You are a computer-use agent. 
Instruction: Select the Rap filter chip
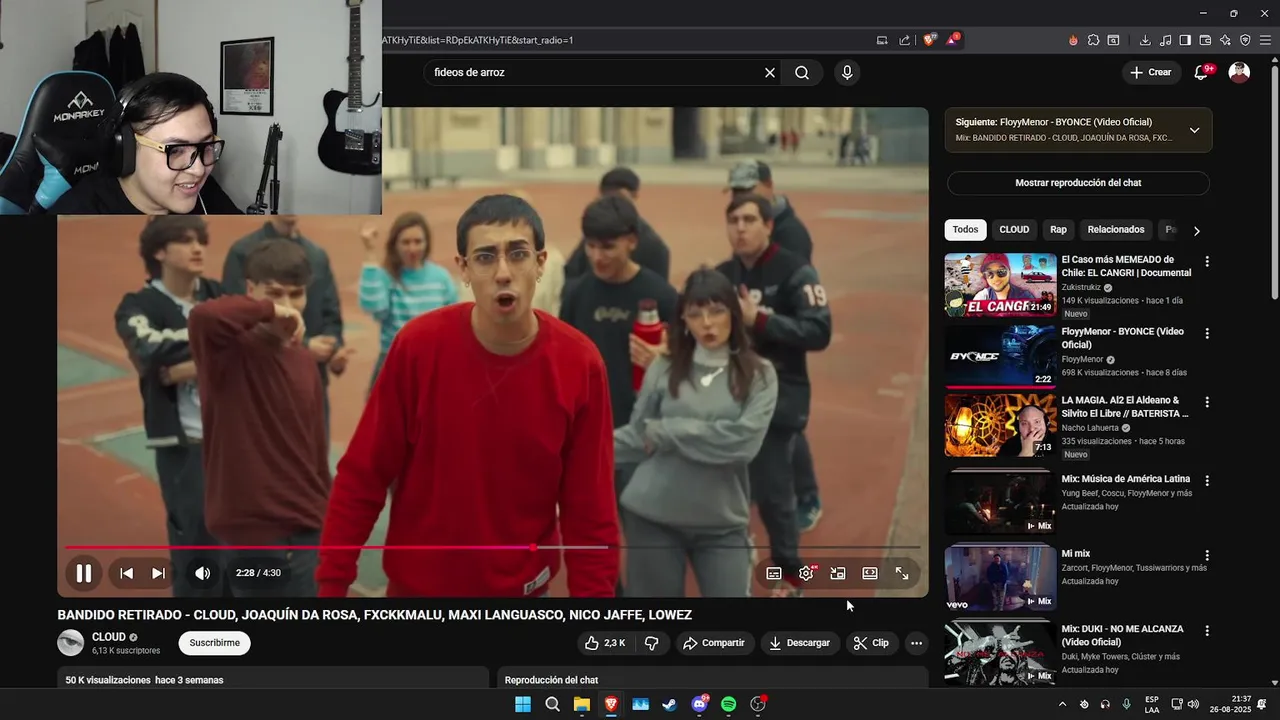(x=1058, y=230)
